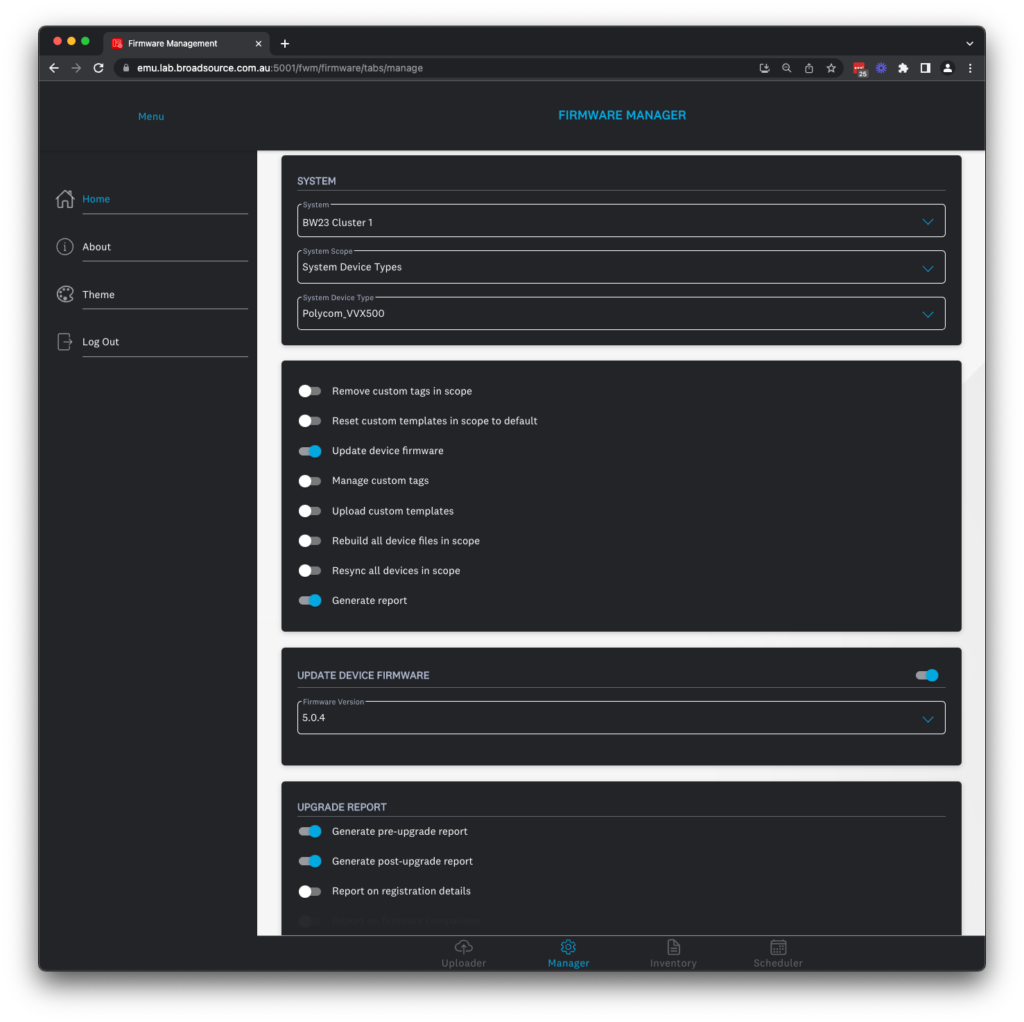This screenshot has width=1024, height=1022.
Task: Enable the Manage custom tags toggle
Action: (x=310, y=481)
